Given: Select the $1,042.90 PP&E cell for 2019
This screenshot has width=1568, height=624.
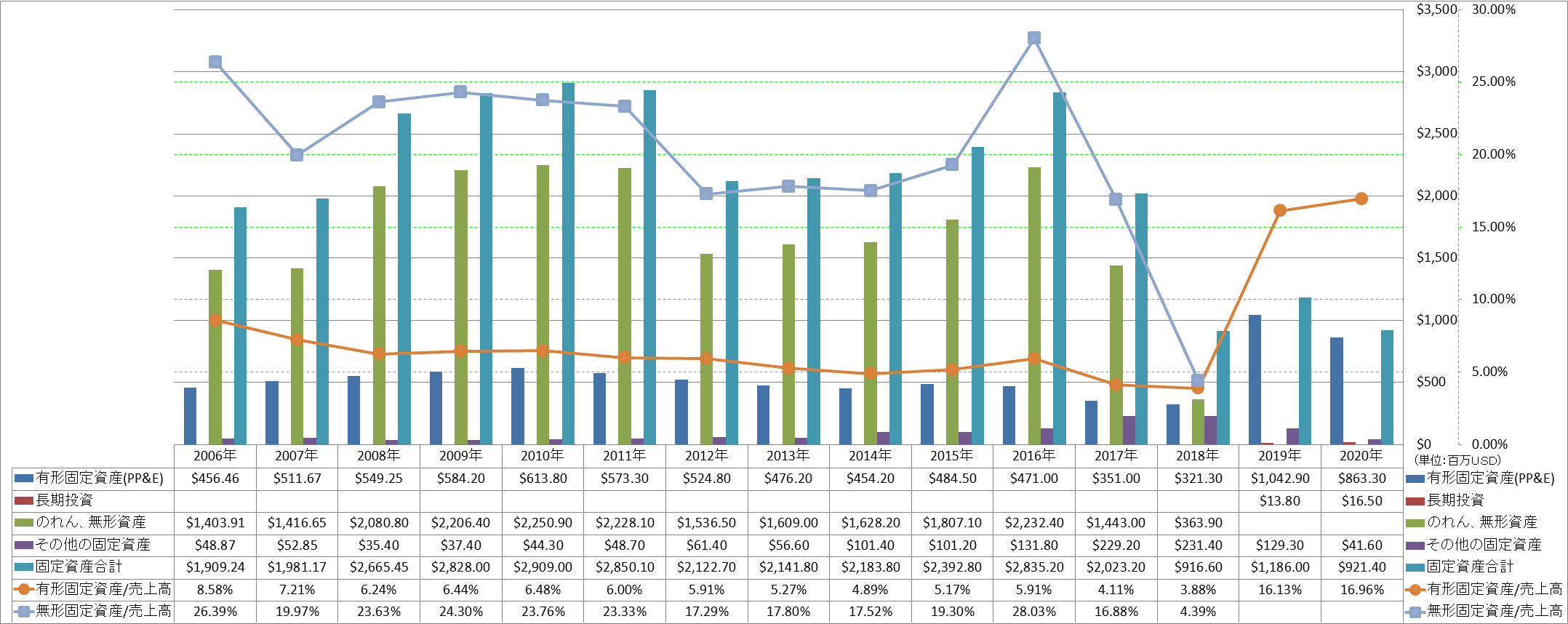Looking at the screenshot, I should point(1280,479).
